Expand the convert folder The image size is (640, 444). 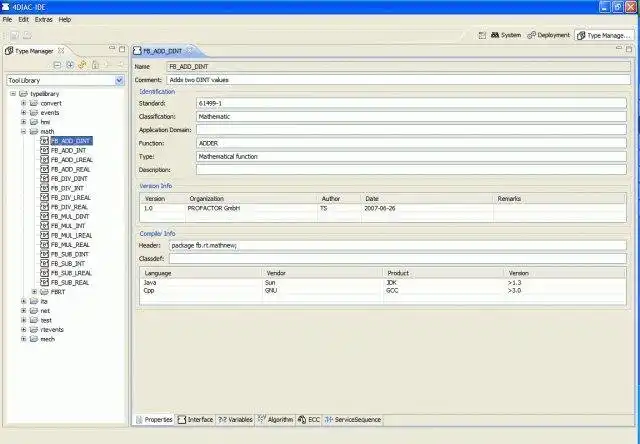tap(24, 103)
